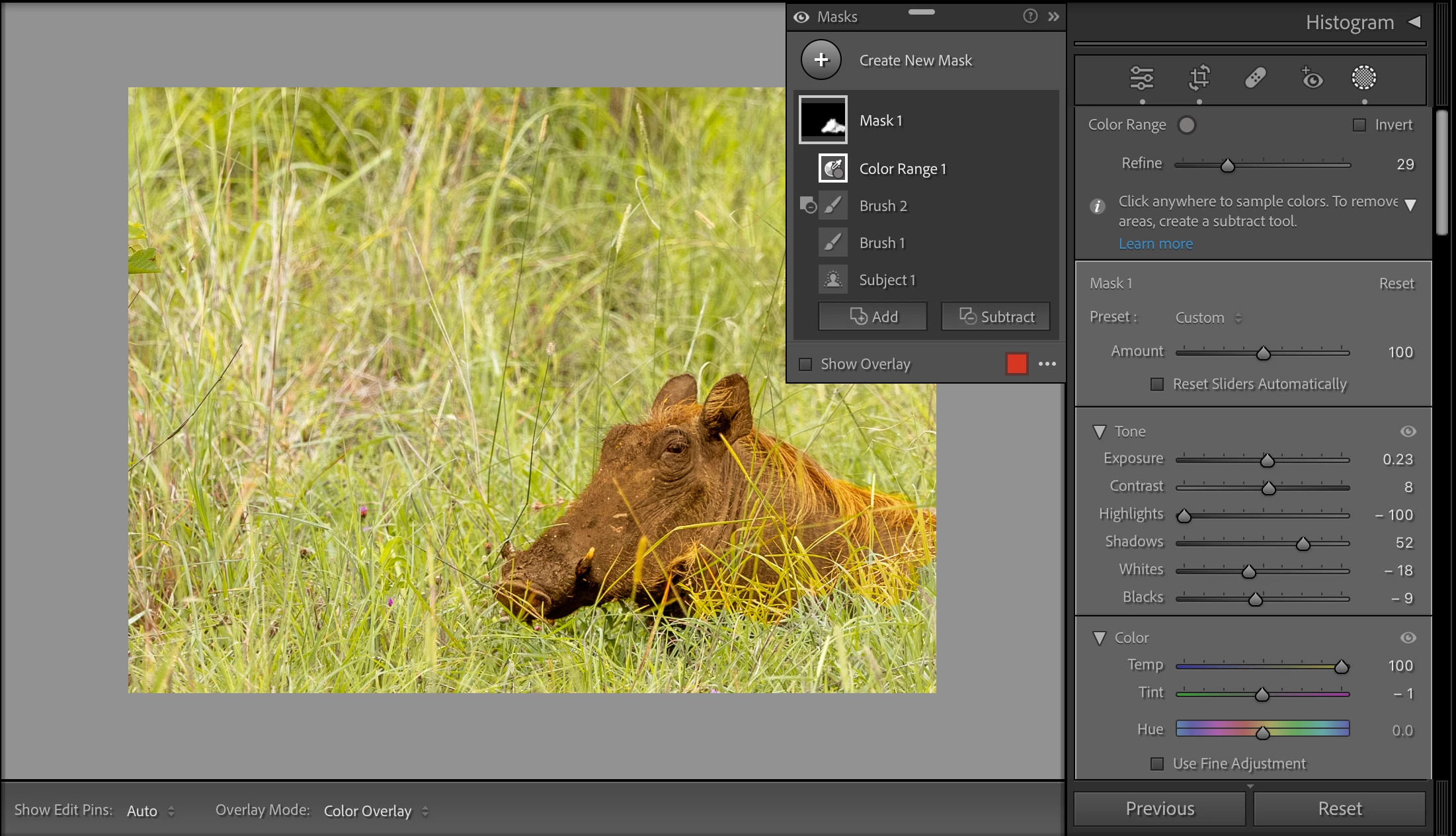
Task: Open the Preset Custom dropdown
Action: [1208, 318]
